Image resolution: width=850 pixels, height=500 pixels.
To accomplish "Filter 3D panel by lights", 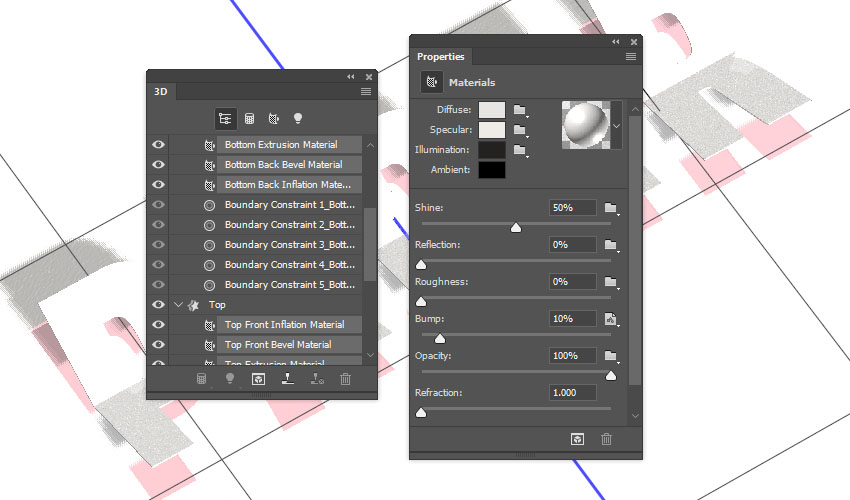I will pos(298,118).
